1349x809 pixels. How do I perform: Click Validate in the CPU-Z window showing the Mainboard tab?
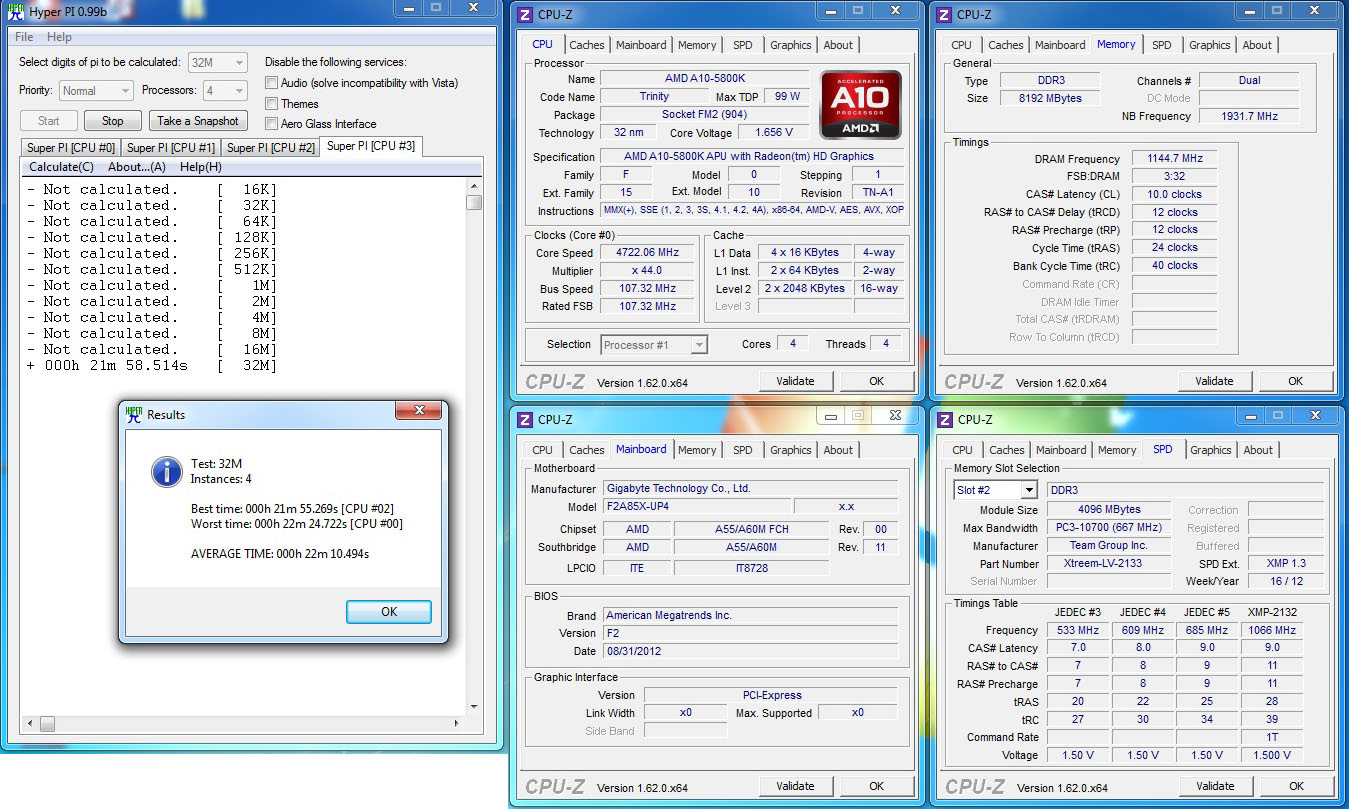(795, 786)
